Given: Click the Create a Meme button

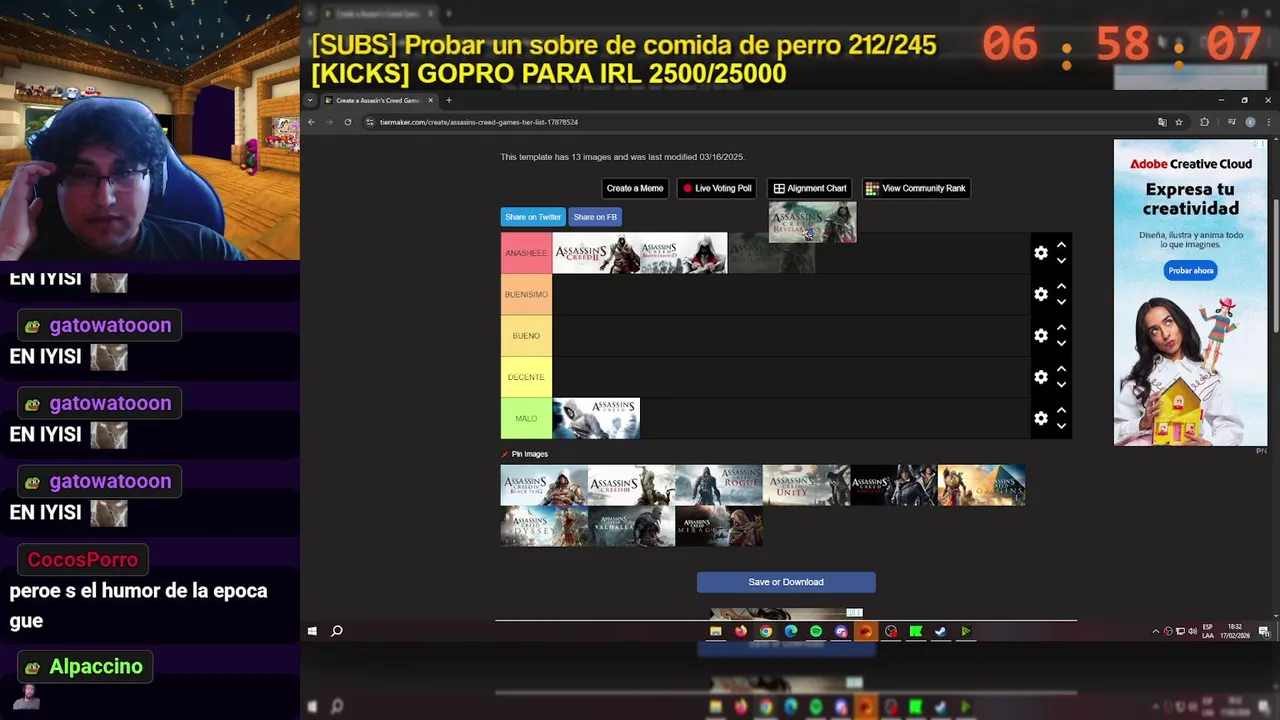Looking at the screenshot, I should [634, 188].
